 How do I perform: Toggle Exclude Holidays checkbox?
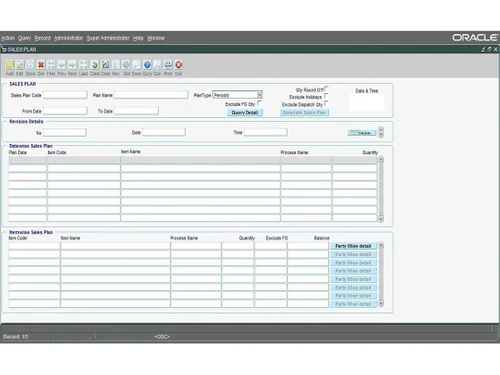tap(326, 96)
